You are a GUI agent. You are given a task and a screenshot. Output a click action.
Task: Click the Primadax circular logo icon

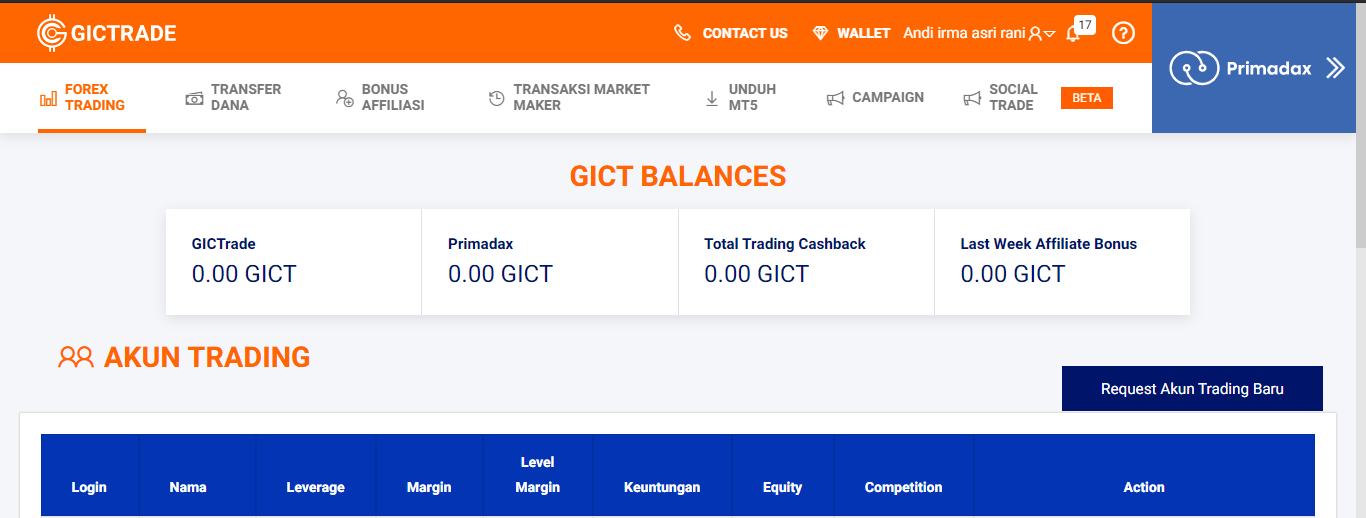(1194, 68)
